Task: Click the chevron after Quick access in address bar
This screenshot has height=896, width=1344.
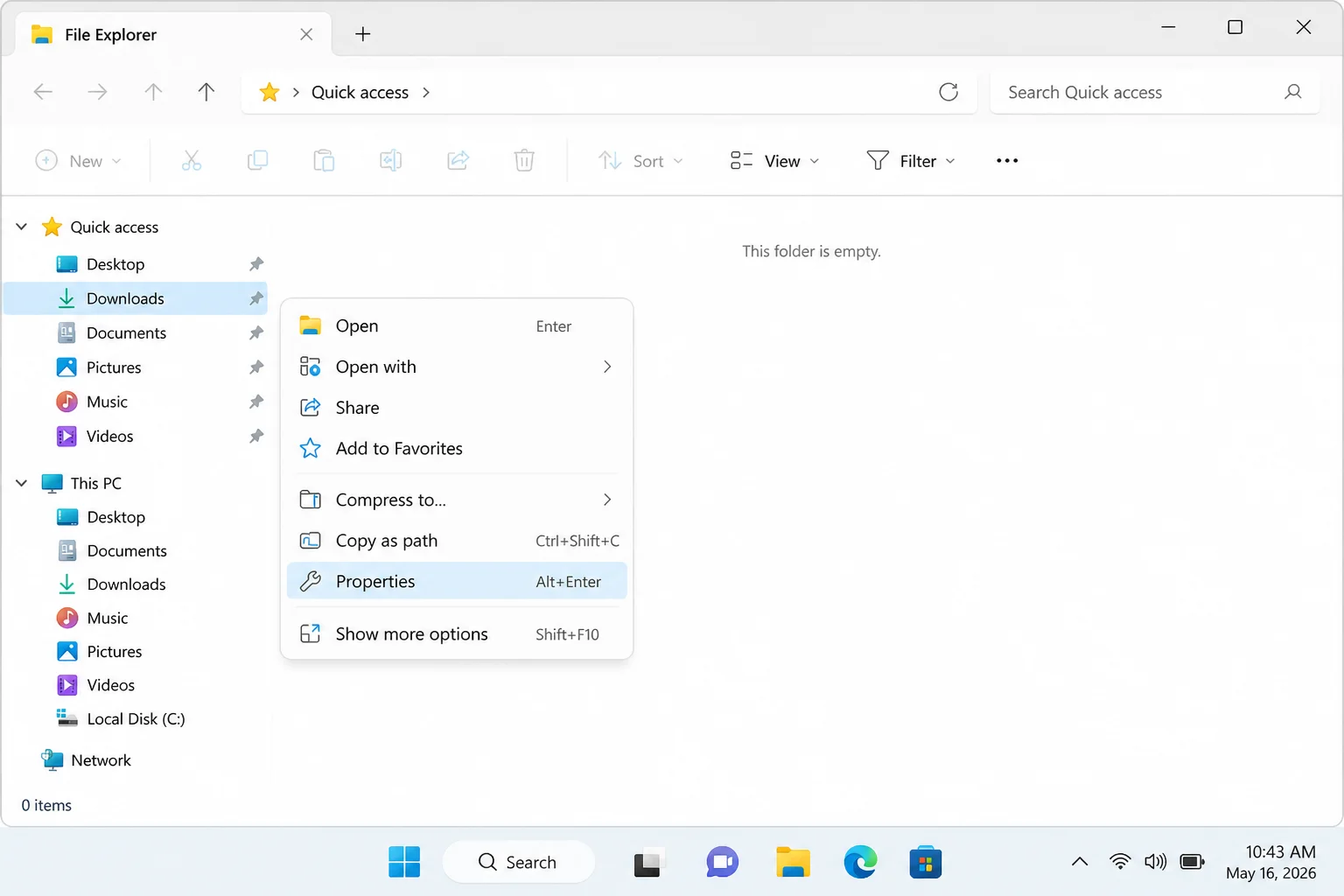Action: click(x=426, y=92)
